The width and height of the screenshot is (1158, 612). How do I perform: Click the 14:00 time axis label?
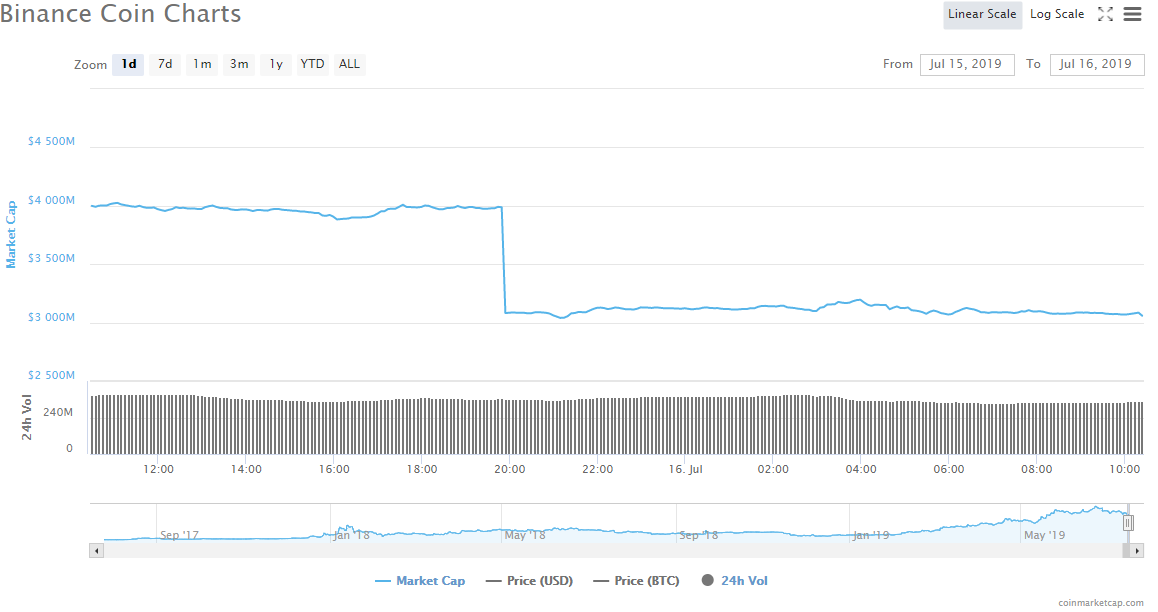(246, 470)
